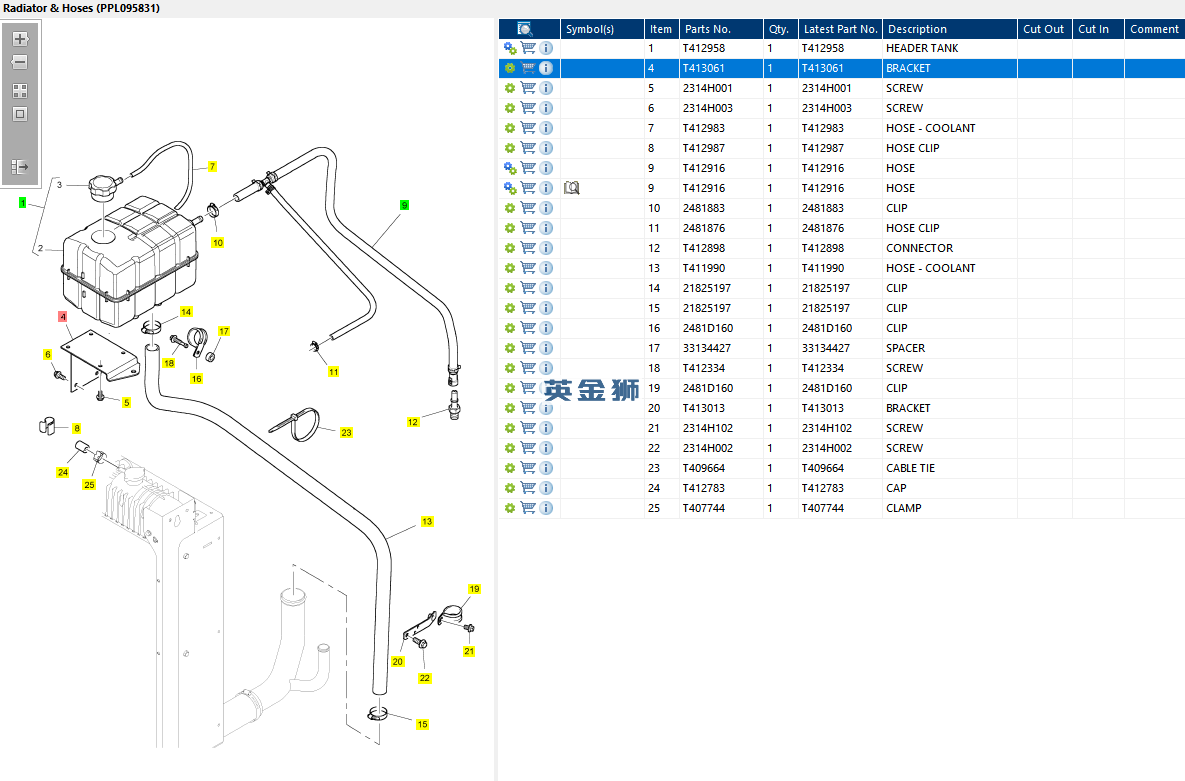Screen dimensions: 1185x781
Task: Click the single square fit-view icon
Action: pyautogui.click(x=20, y=114)
